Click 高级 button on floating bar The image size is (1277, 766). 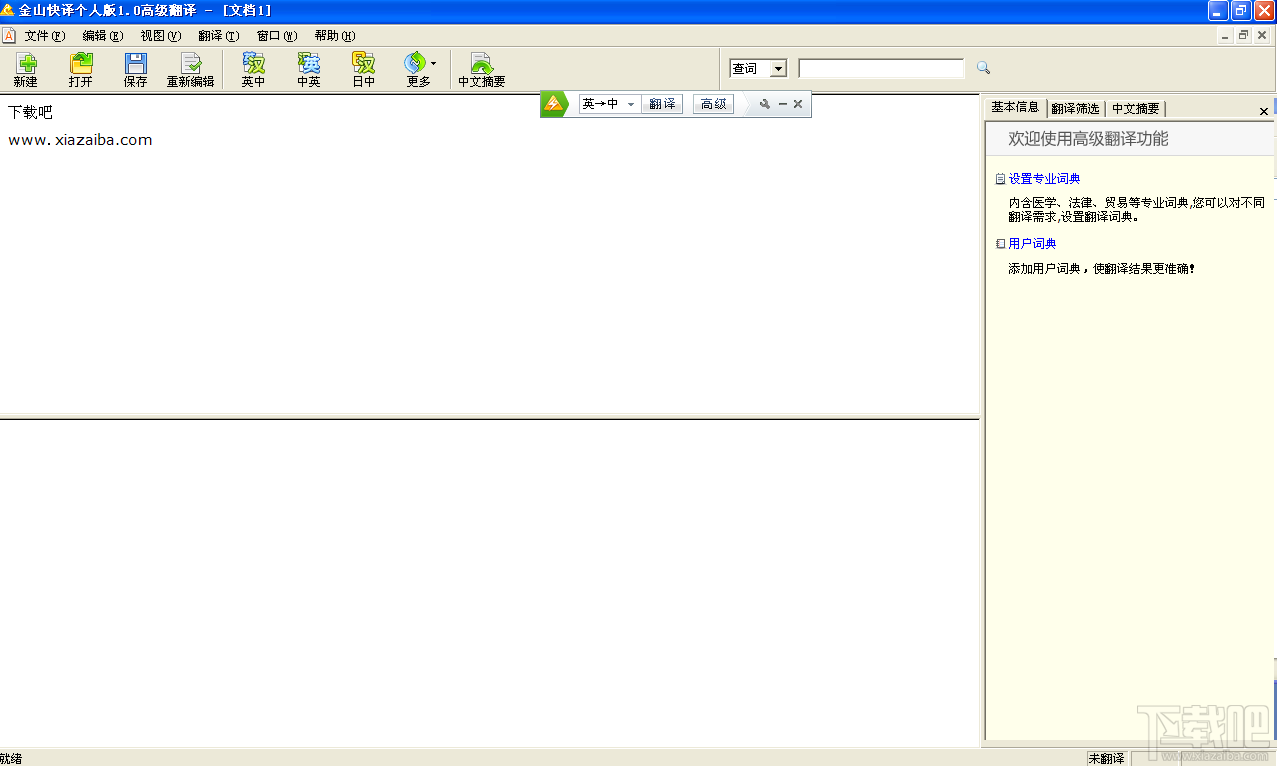tap(714, 104)
